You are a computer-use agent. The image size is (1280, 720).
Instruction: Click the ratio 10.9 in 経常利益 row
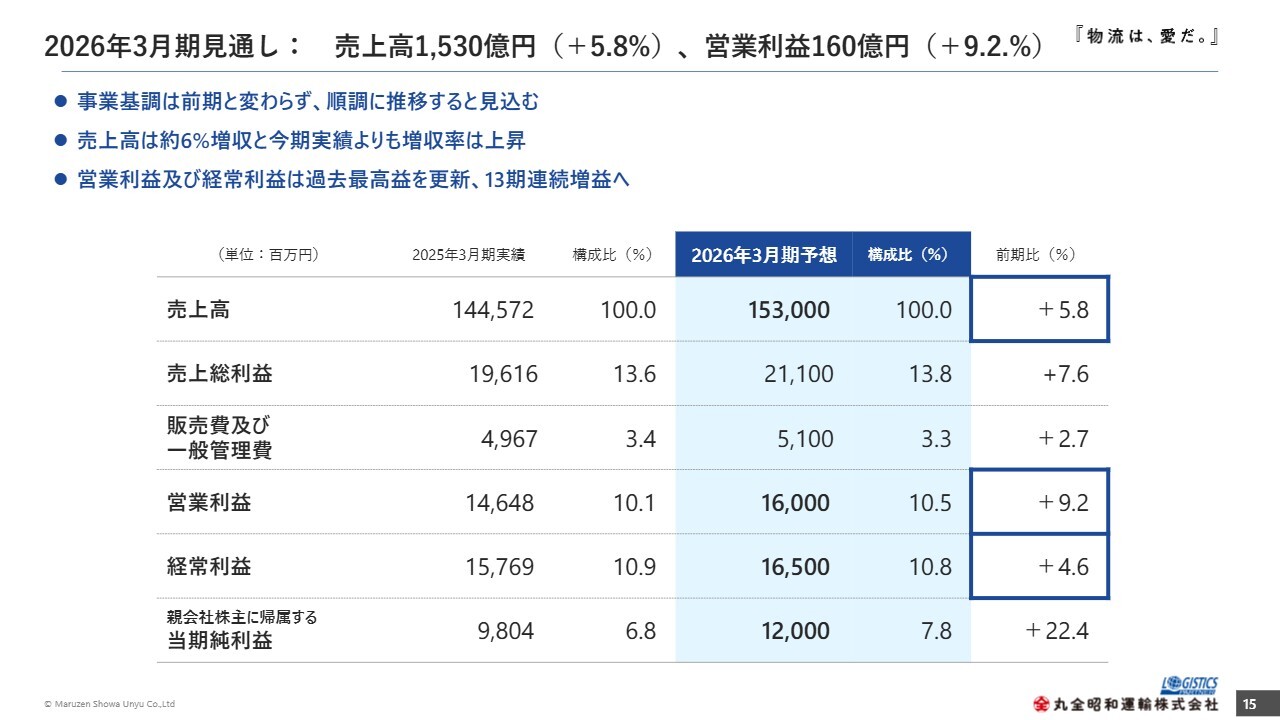(634, 566)
